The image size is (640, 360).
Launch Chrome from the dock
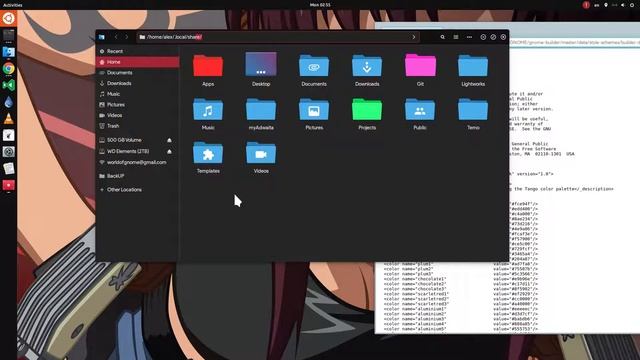coord(9,69)
